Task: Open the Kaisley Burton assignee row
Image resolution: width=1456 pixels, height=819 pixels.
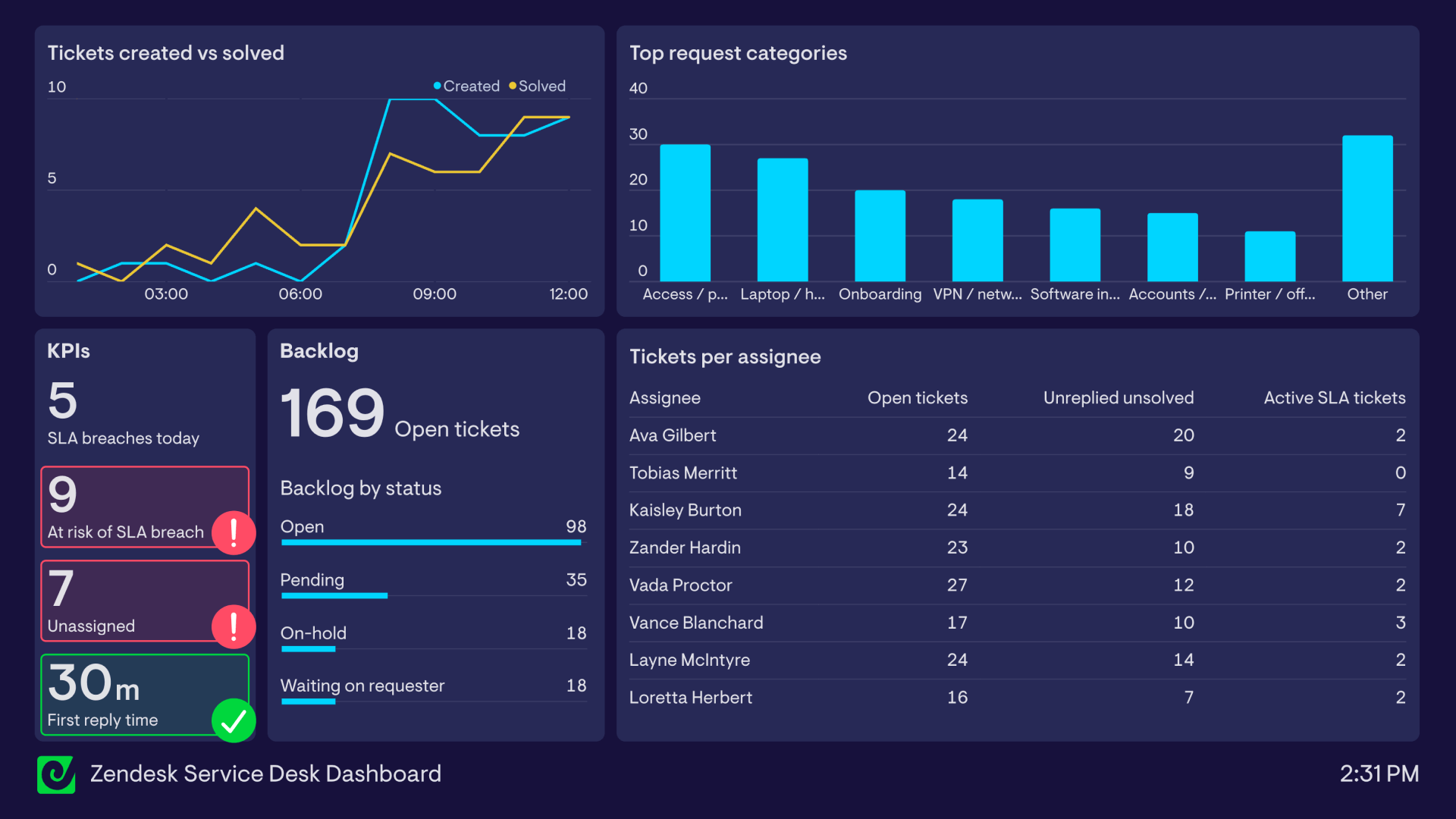Action: pyautogui.click(x=685, y=510)
